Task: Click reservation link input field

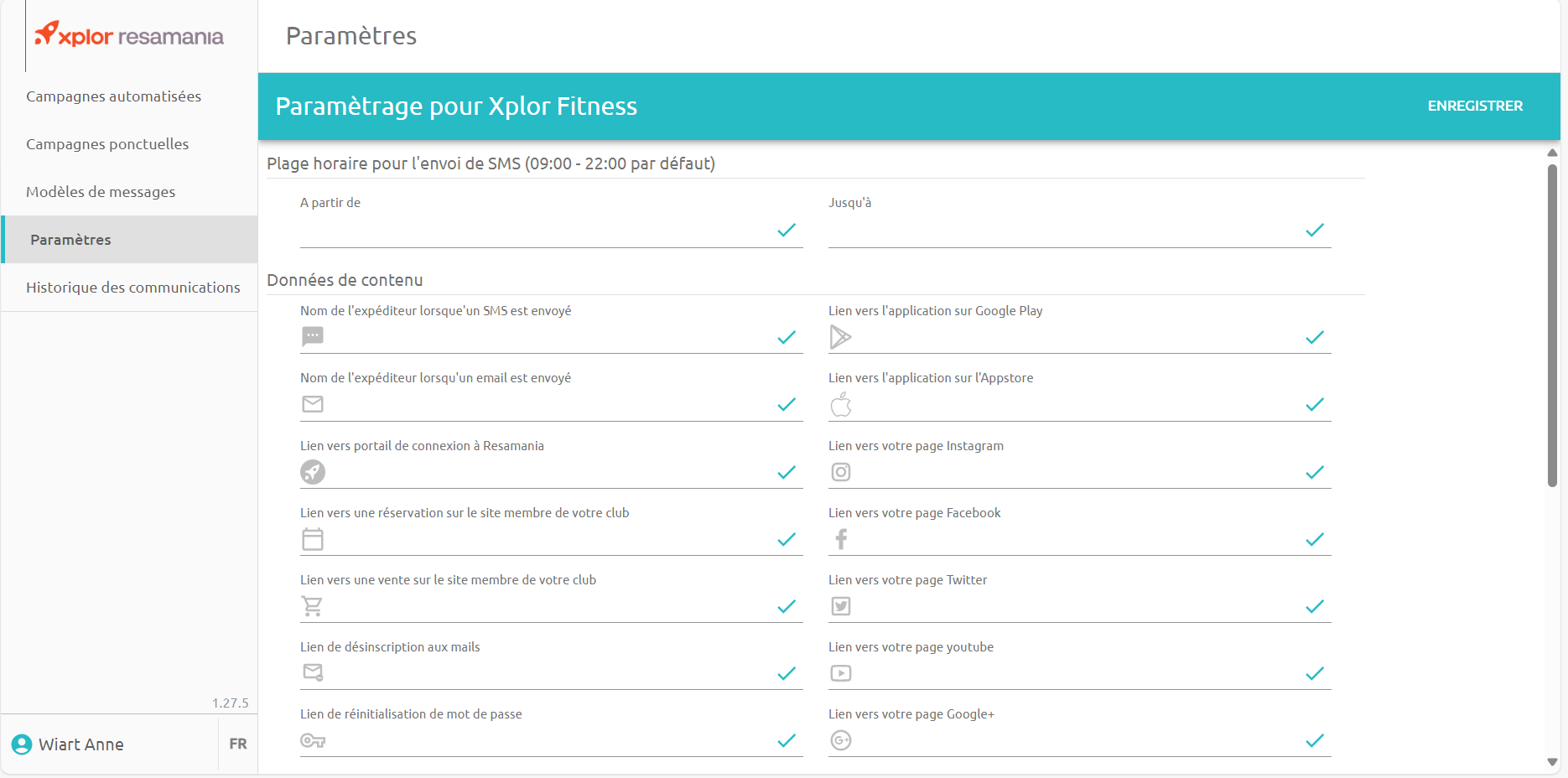Action: tap(550, 540)
